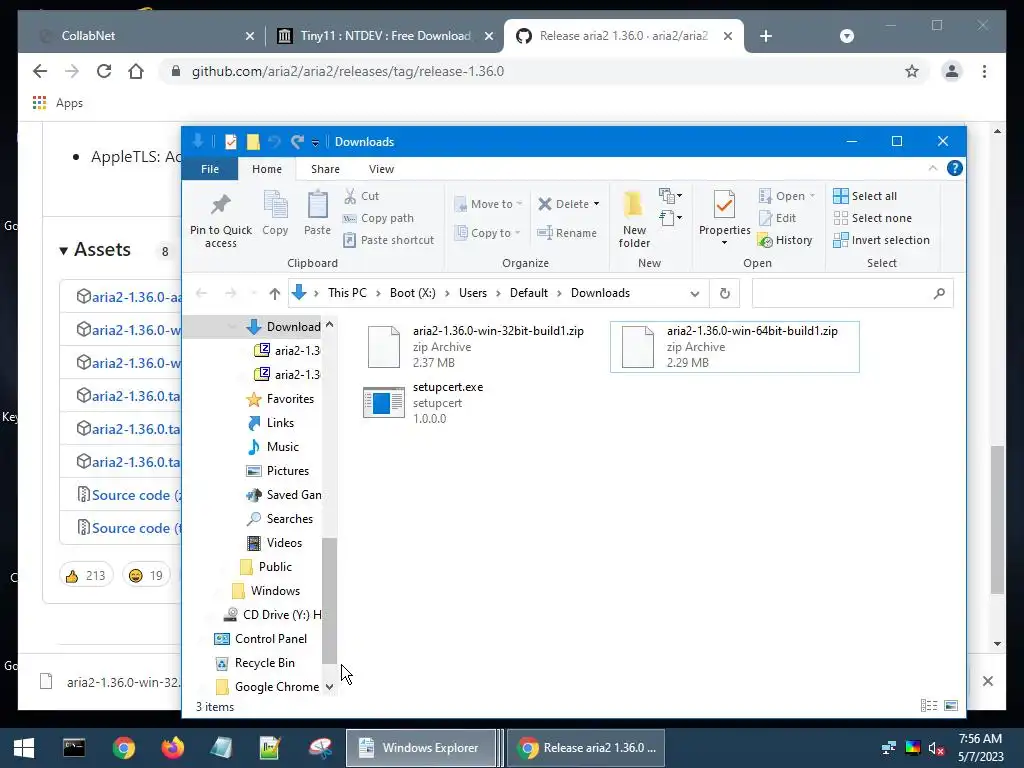Collapse the Explorer ribbon with chevron
Image resolution: width=1024 pixels, height=768 pixels.
(933, 168)
